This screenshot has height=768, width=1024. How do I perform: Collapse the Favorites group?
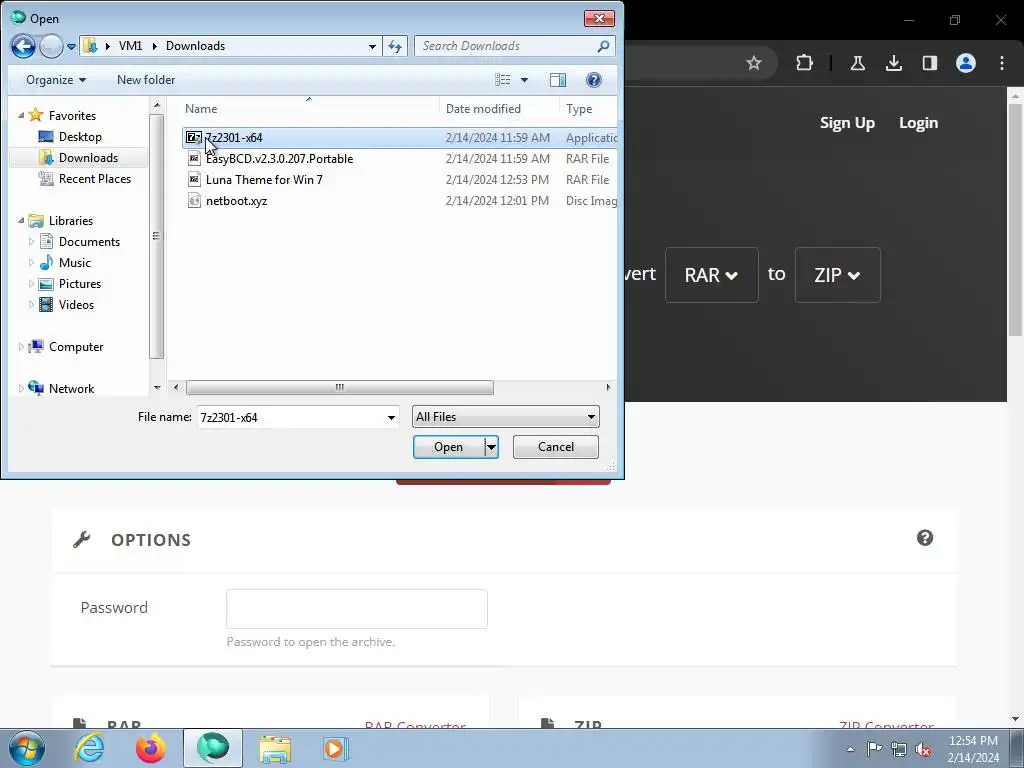point(21,116)
